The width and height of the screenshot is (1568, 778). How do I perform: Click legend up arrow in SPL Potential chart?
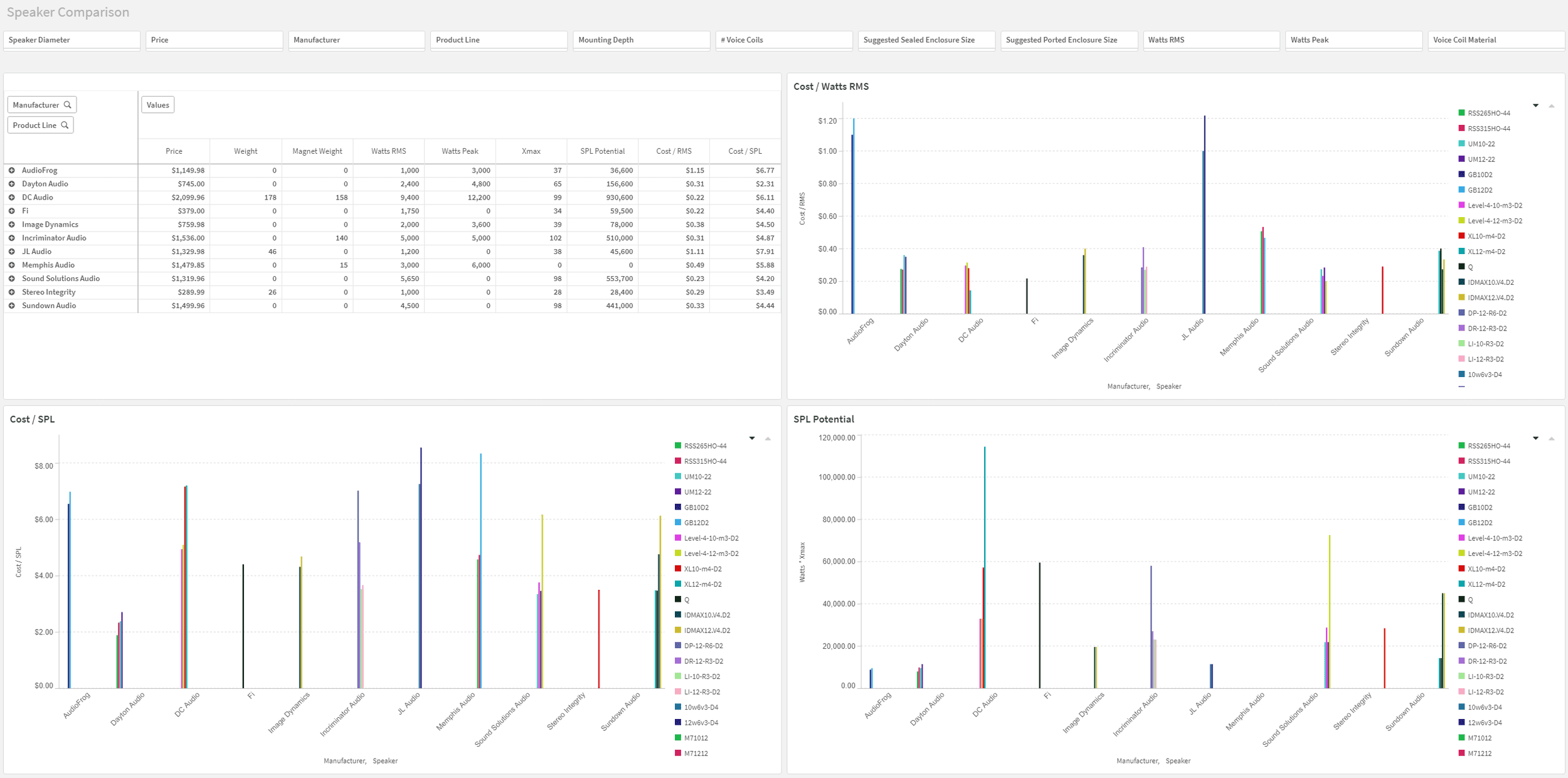(1551, 438)
